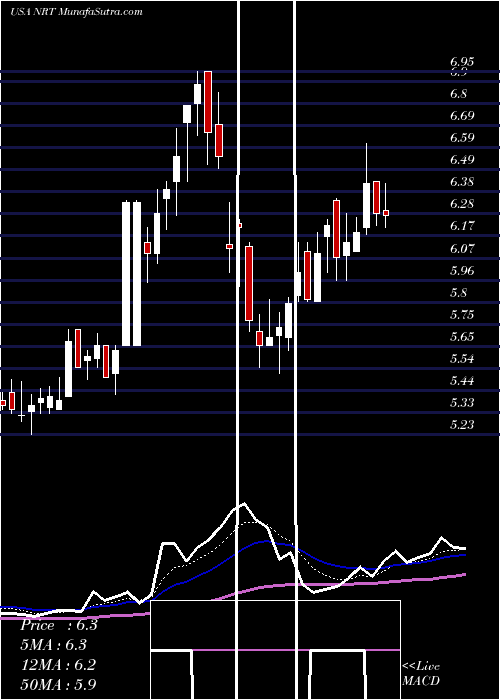Click the 6.49 price axis label

[x=462, y=160]
